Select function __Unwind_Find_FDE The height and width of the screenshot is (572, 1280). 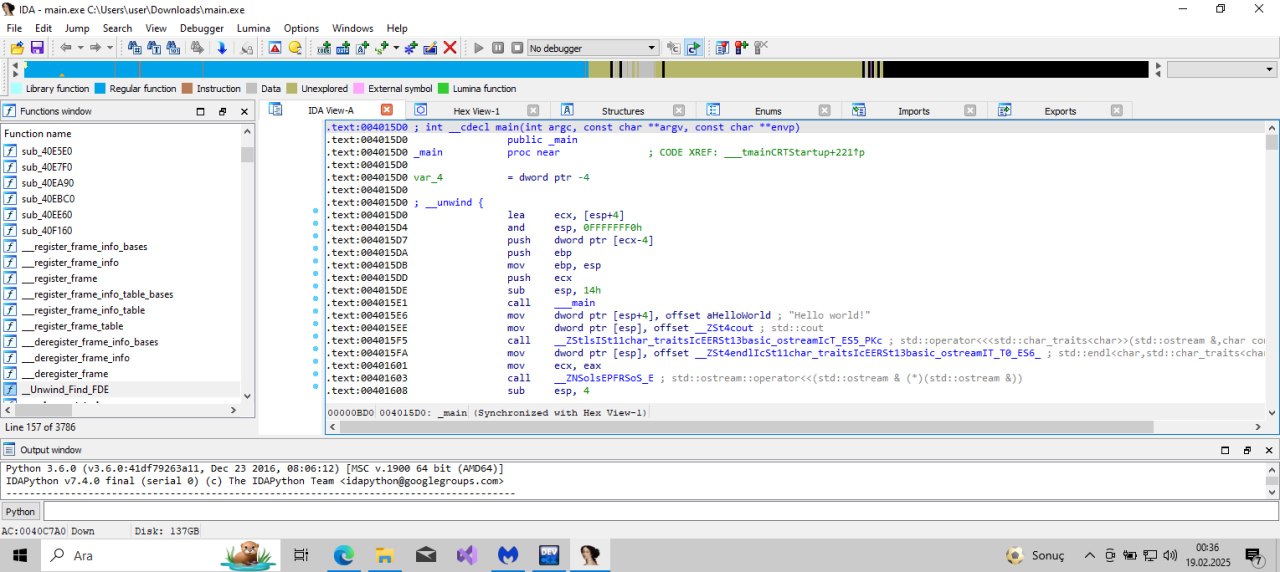(x=120, y=389)
